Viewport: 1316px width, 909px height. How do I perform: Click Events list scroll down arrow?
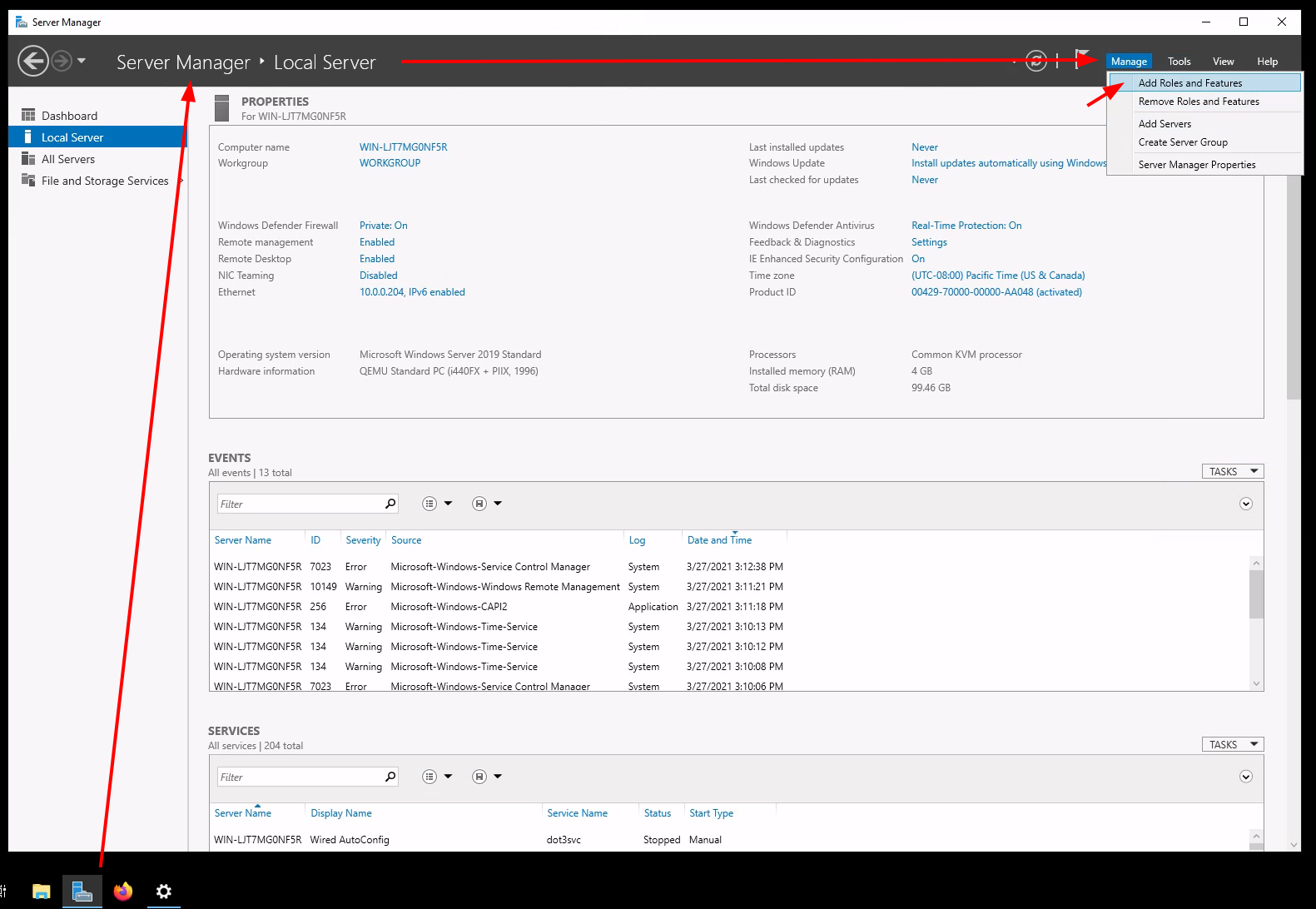(1256, 683)
